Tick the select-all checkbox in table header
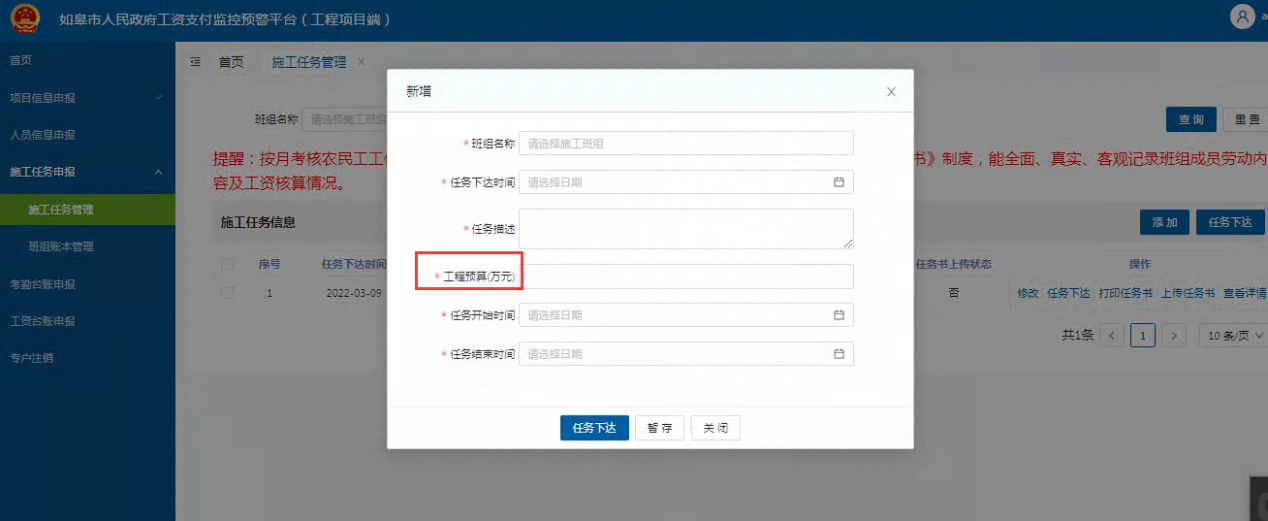Image resolution: width=1268 pixels, height=521 pixels. coord(228,264)
